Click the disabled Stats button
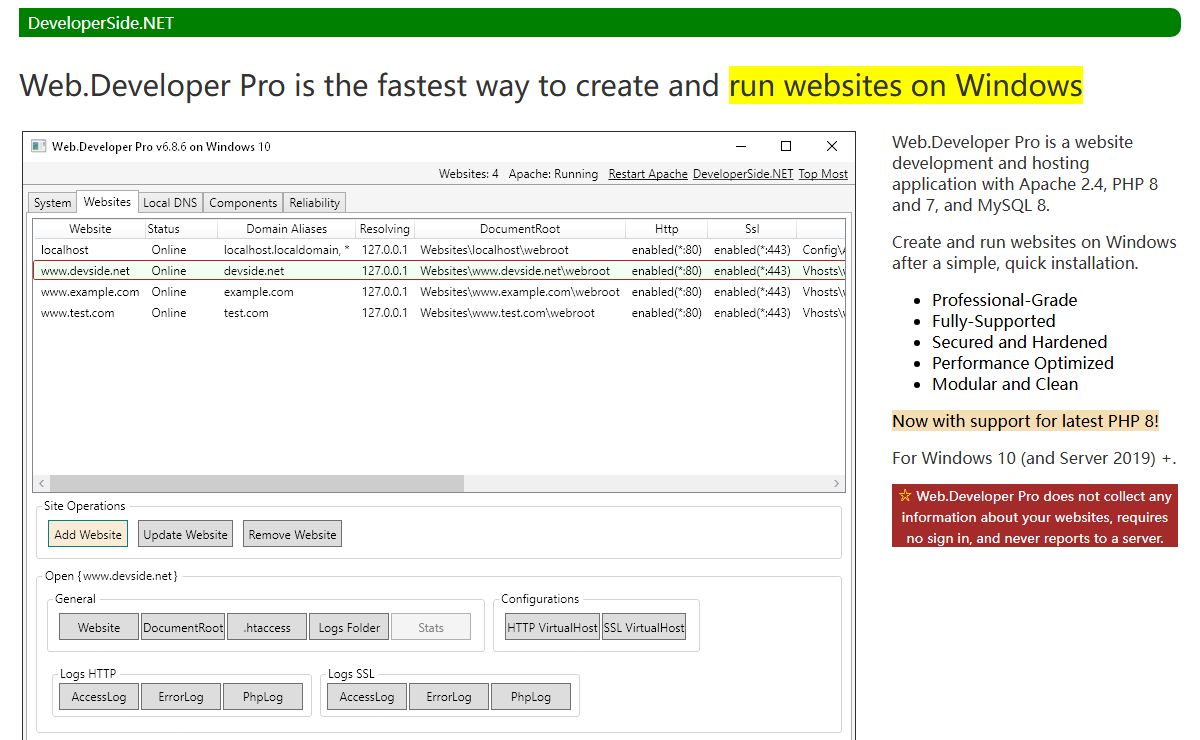This screenshot has width=1200, height=740. (x=431, y=627)
